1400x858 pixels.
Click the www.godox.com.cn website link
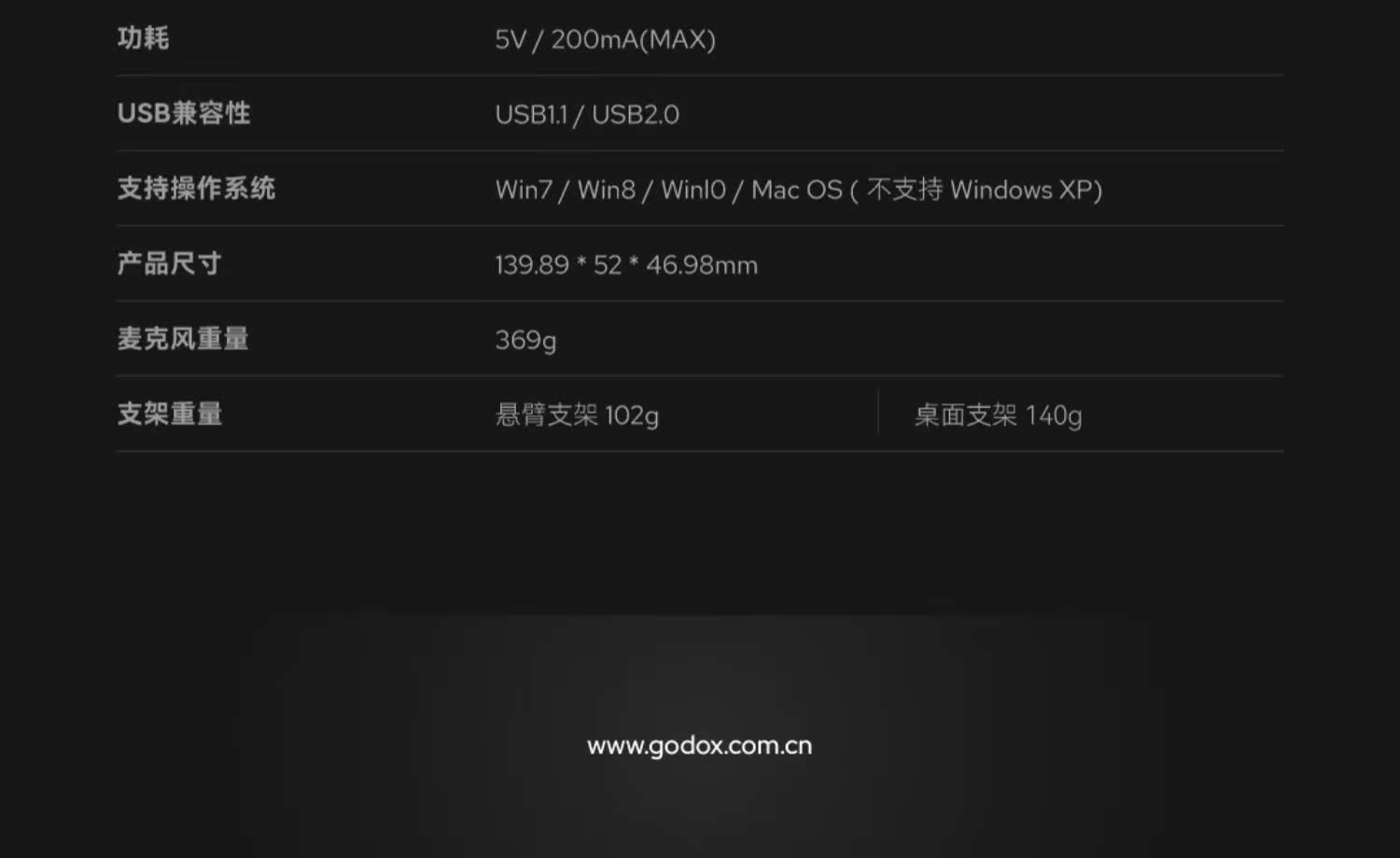click(699, 746)
